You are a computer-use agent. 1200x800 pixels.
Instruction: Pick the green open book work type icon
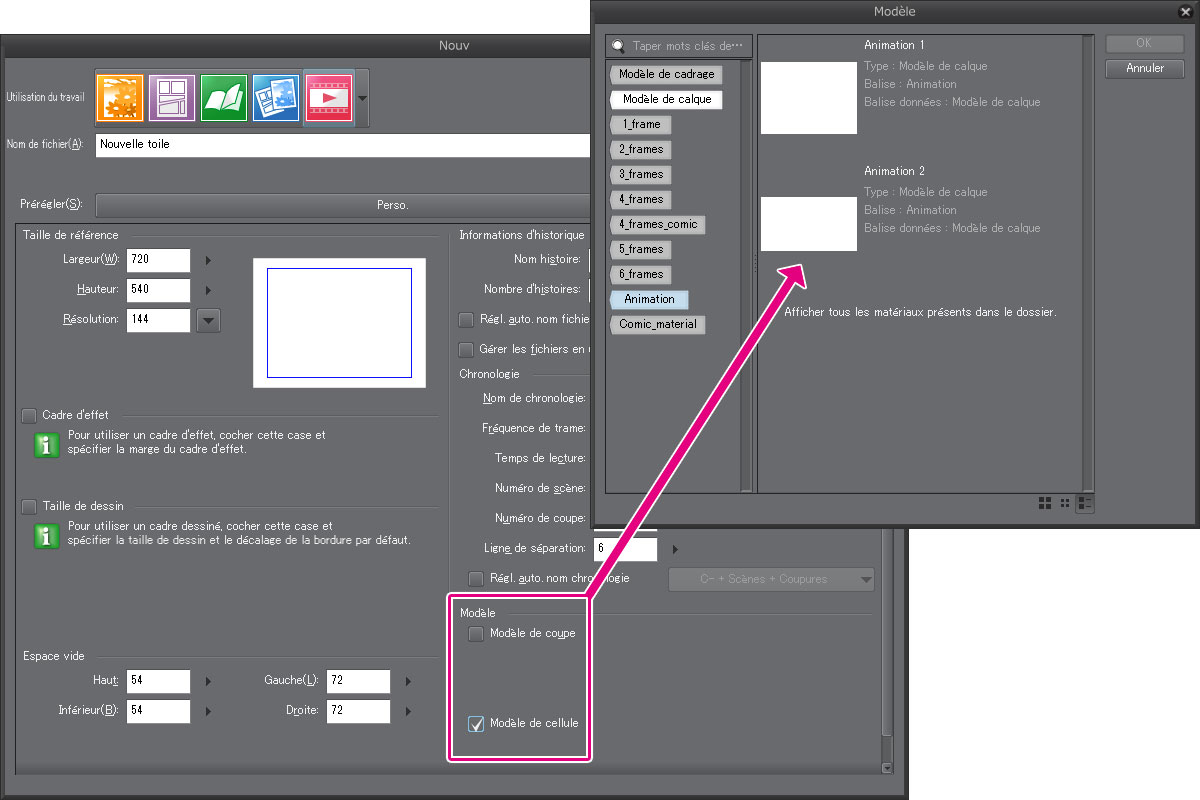click(x=224, y=97)
